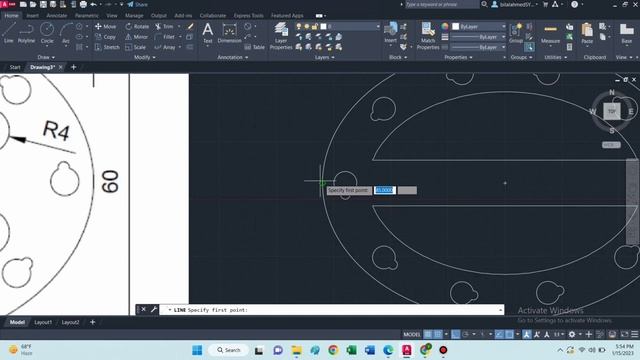The height and width of the screenshot is (360, 640).
Task: Toggle object snap tracking in status bar
Action: pyautogui.click(x=499, y=334)
